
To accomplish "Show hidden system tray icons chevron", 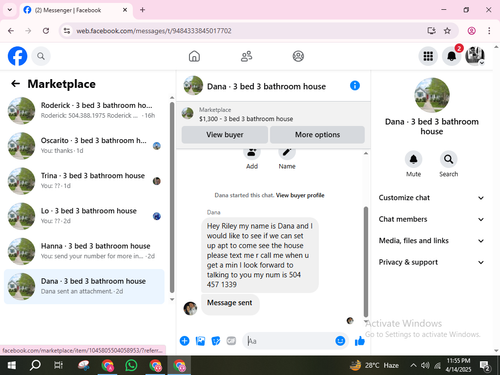I will pos(413,365).
